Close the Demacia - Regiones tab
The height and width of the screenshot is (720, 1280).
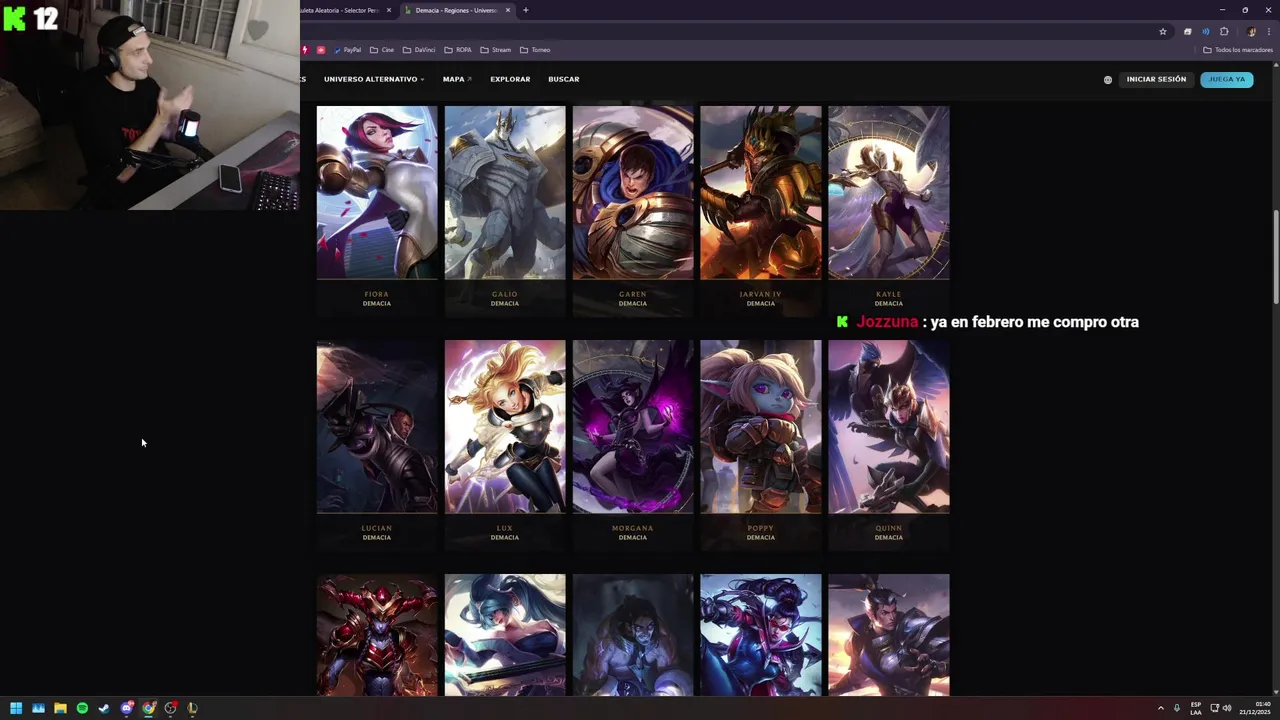tap(508, 10)
